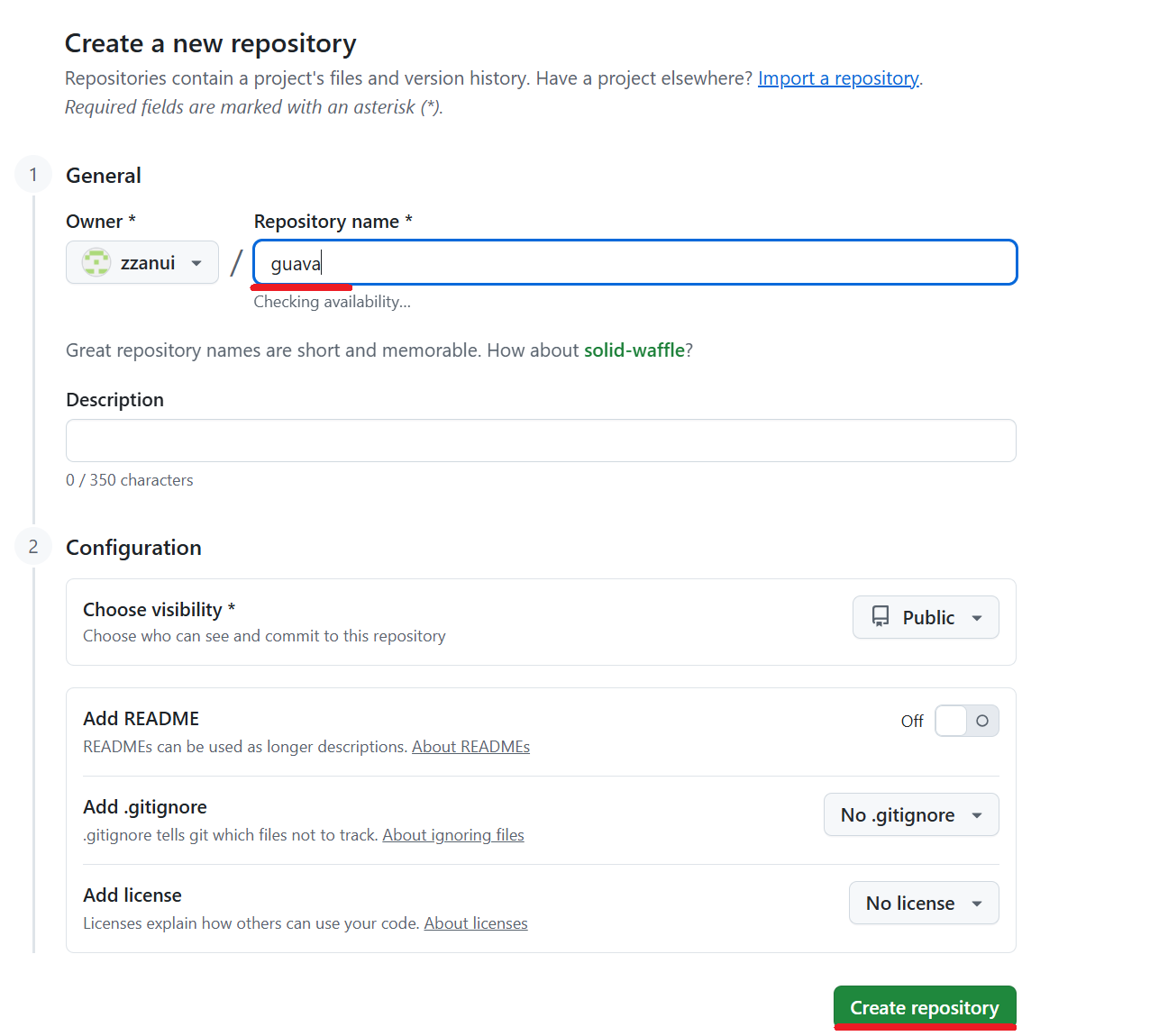Click the zzanui owner avatar icon
Image resolution: width=1168 pixels, height=1036 pixels.
[x=96, y=262]
